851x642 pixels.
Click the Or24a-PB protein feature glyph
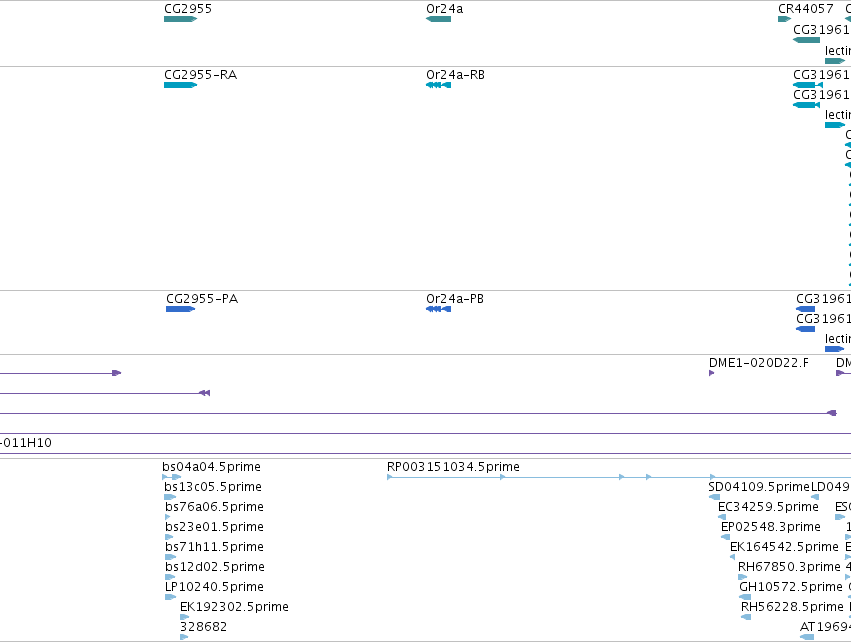(439, 309)
